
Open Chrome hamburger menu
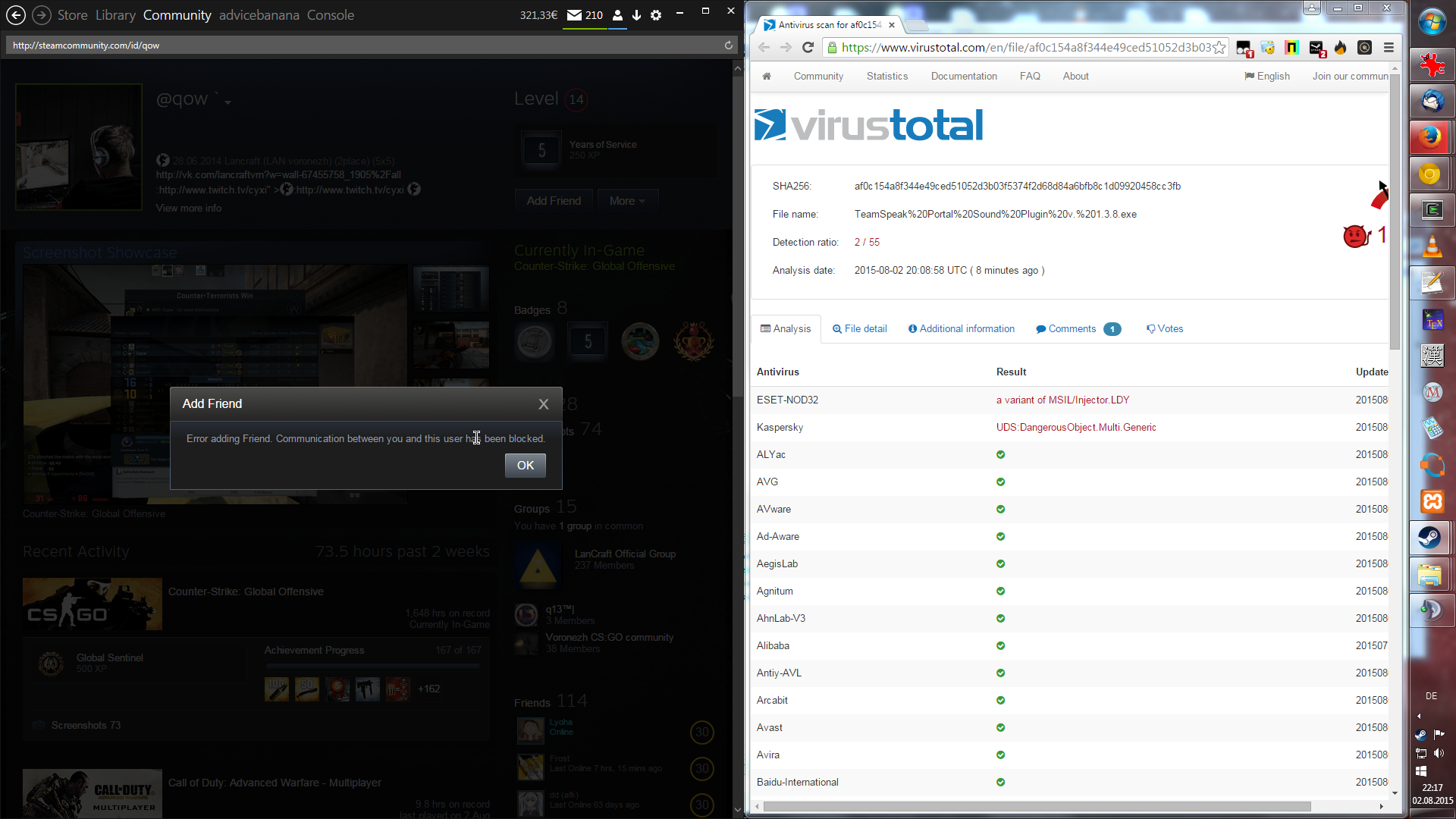[x=1389, y=48]
